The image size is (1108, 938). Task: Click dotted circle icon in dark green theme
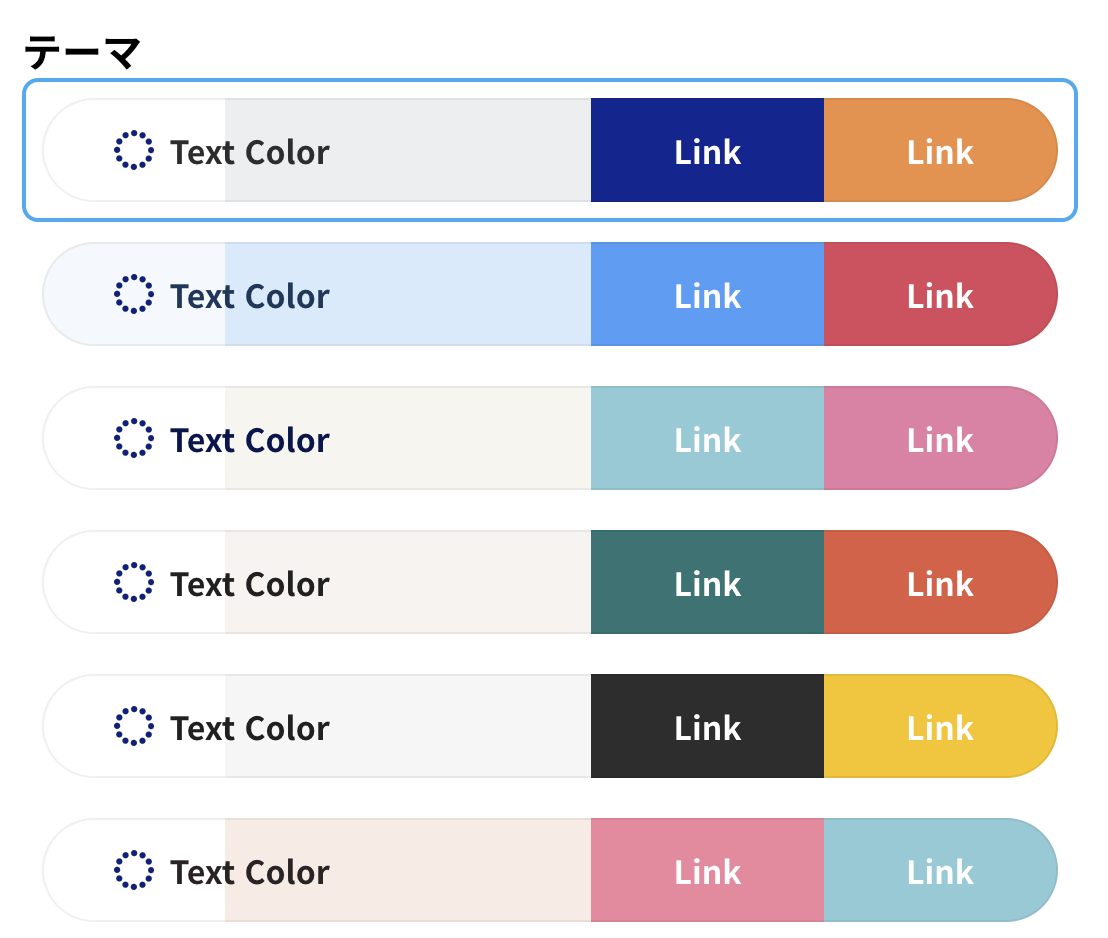[134, 582]
